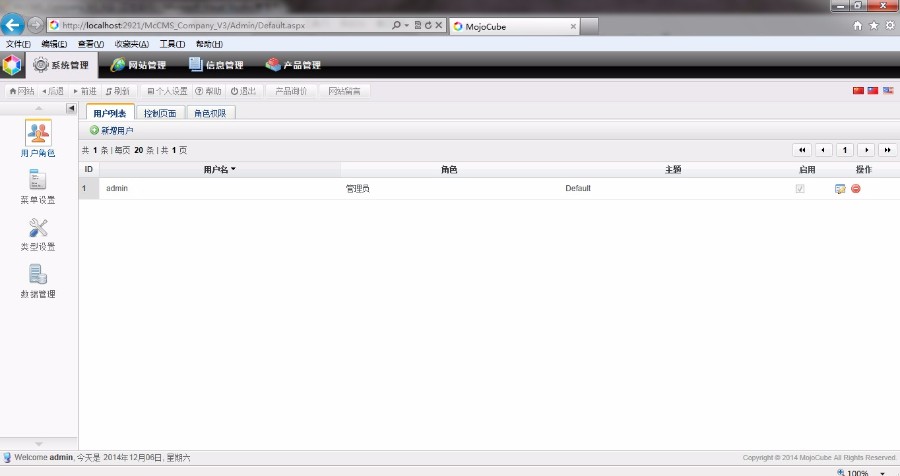900x476 pixels.
Task: Open 菜单设置 in the sidebar
Action: tap(38, 186)
